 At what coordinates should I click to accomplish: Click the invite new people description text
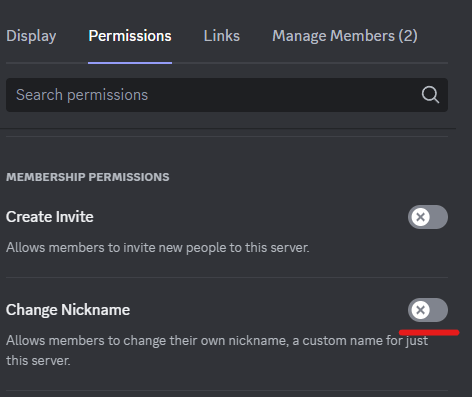pos(158,248)
